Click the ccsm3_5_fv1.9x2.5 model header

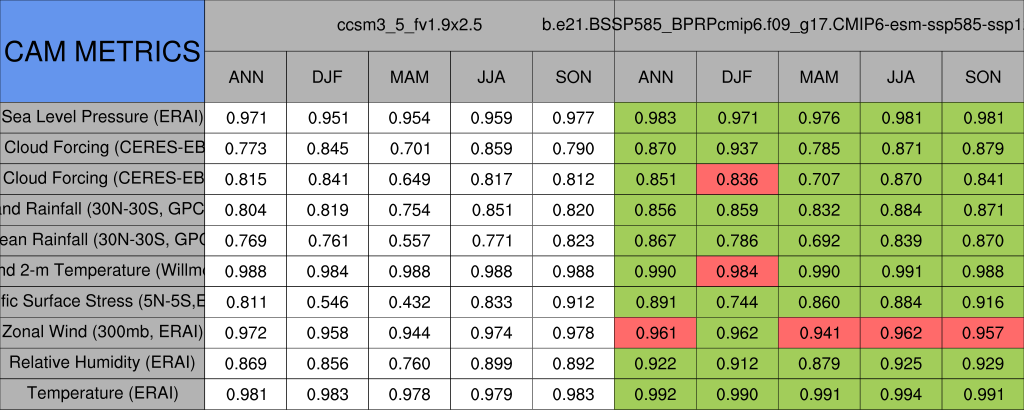click(x=409, y=24)
